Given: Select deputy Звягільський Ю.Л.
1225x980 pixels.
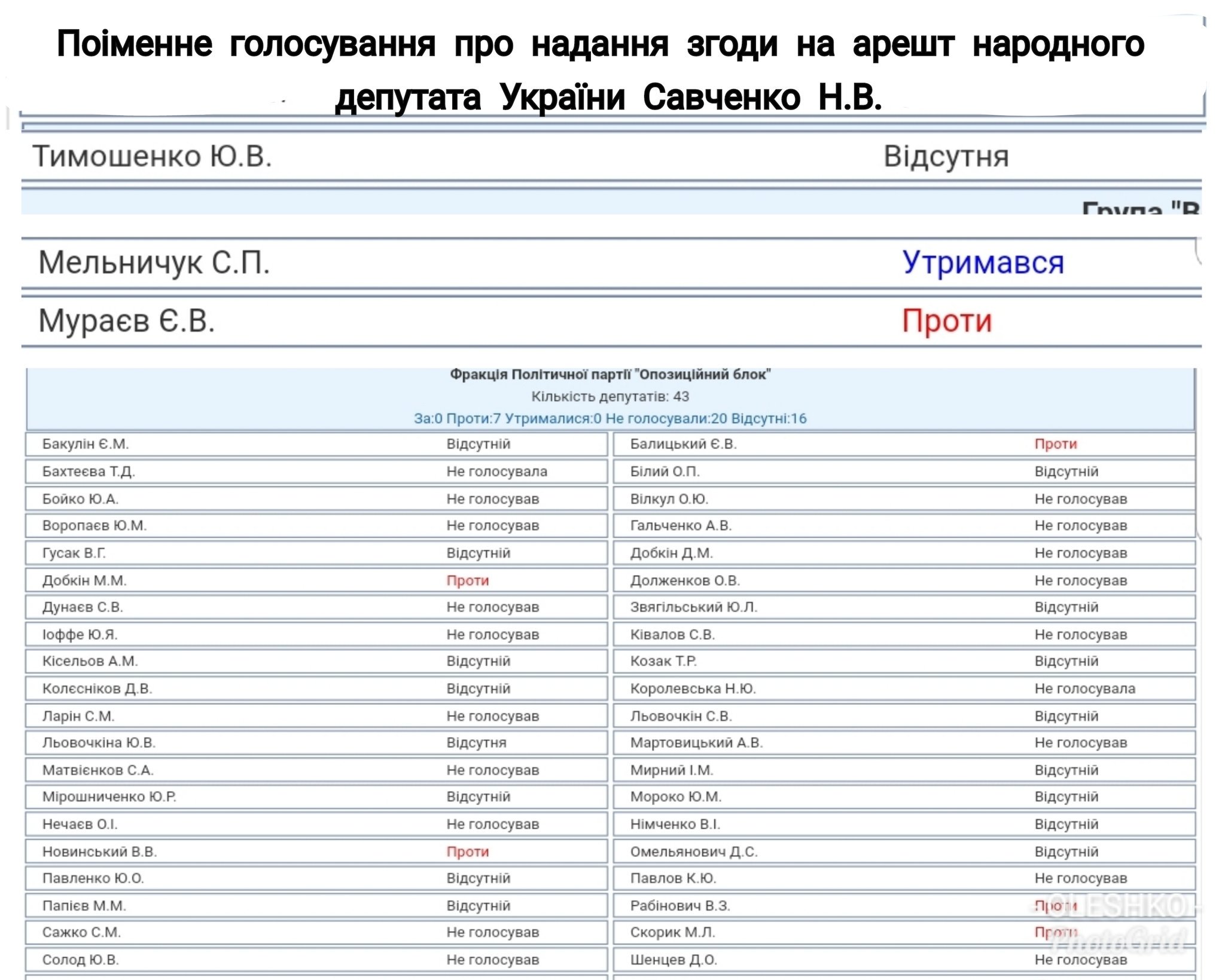Looking at the screenshot, I should pos(694,607).
